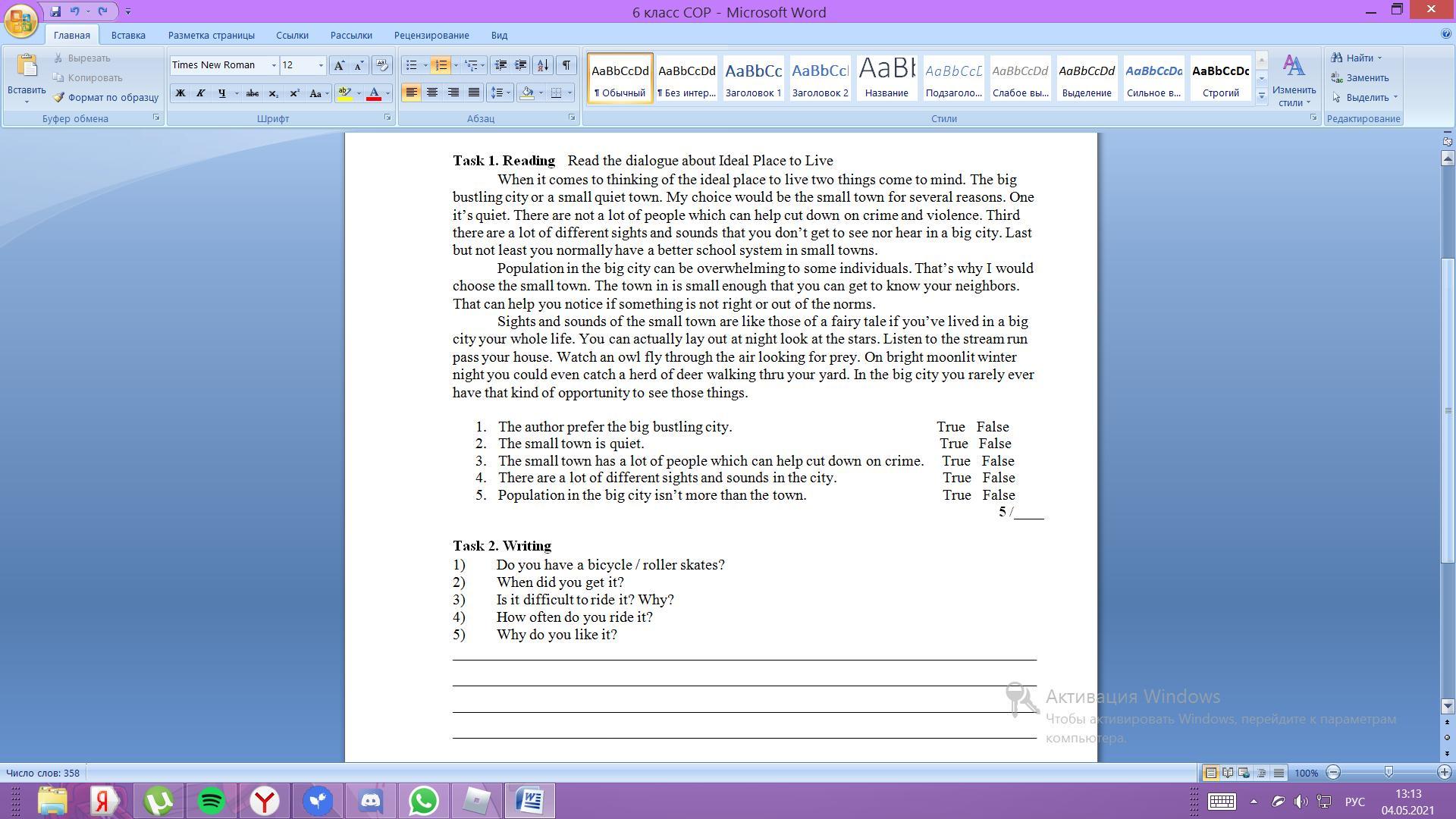Click the grow font icon
Screen dimensions: 1456x819
339,65
